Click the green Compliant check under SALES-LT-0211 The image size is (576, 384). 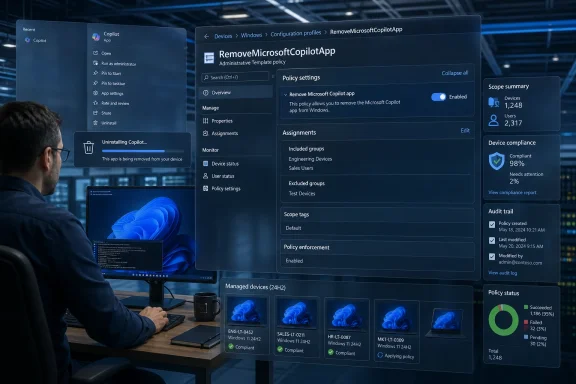(280, 349)
